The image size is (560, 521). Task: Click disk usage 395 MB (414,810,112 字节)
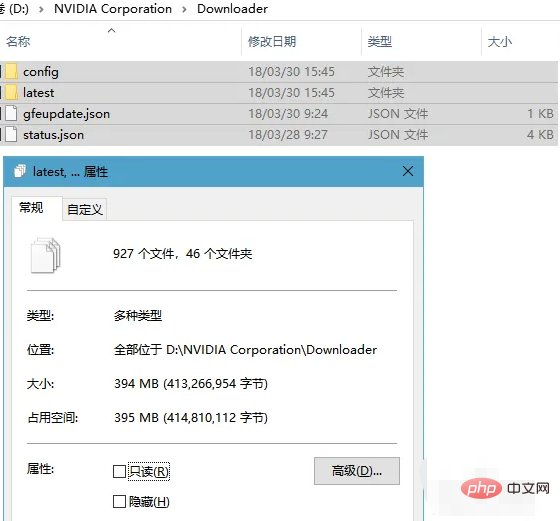191,418
